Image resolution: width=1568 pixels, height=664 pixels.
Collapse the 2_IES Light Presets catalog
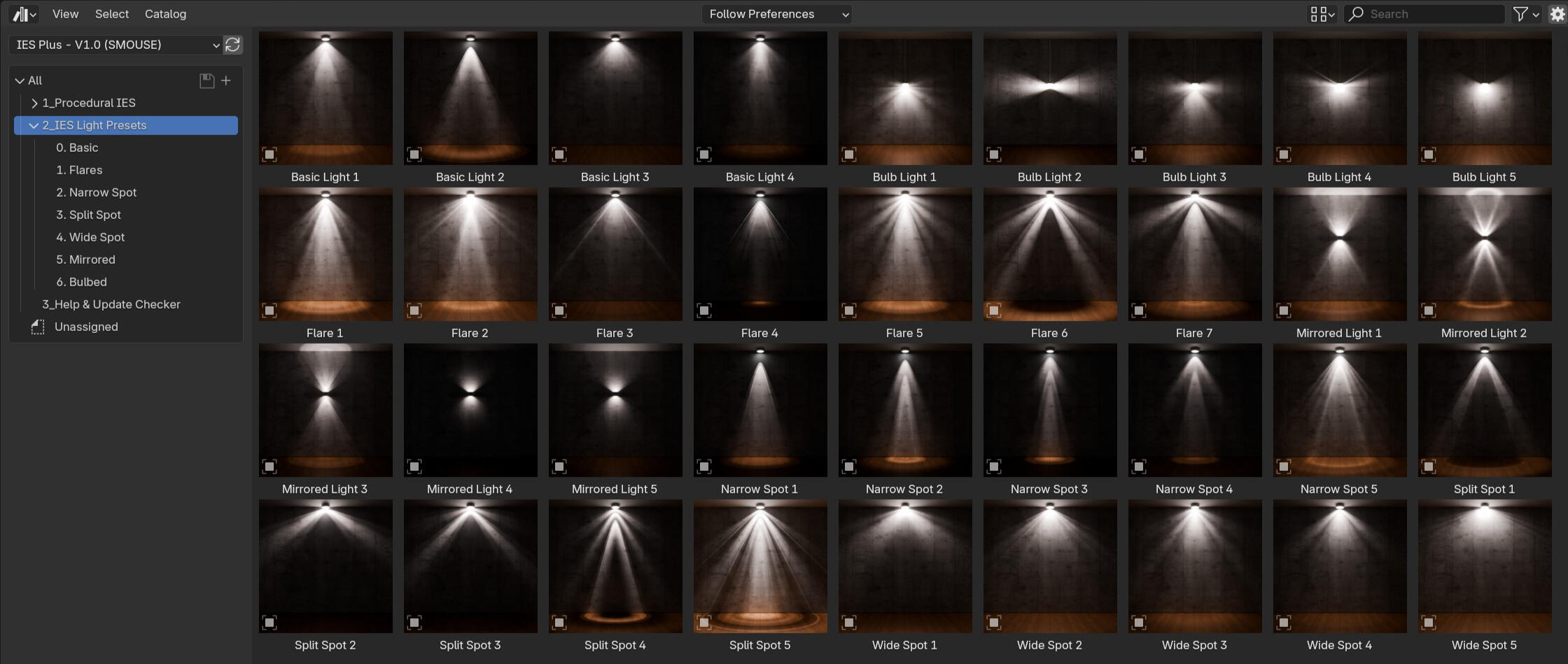point(34,125)
